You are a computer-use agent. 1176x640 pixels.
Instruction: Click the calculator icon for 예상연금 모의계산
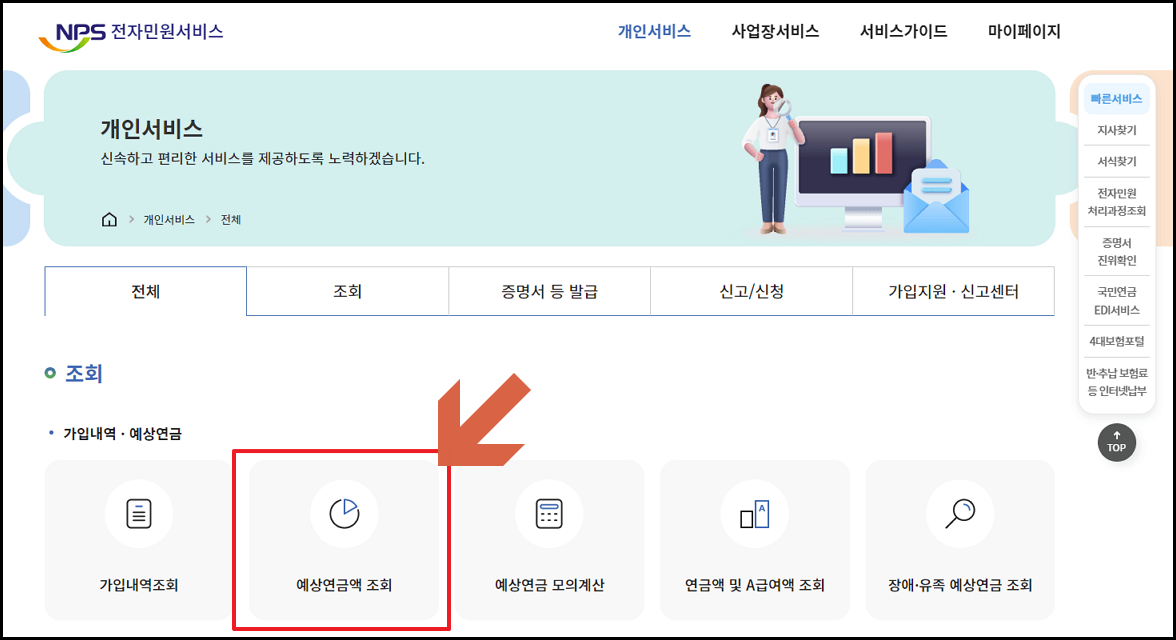[549, 513]
